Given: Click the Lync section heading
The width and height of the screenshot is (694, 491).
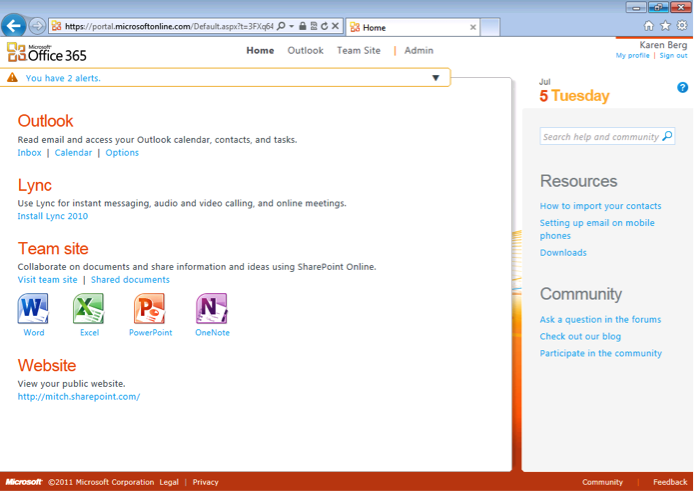Looking at the screenshot, I should pos(35,185).
